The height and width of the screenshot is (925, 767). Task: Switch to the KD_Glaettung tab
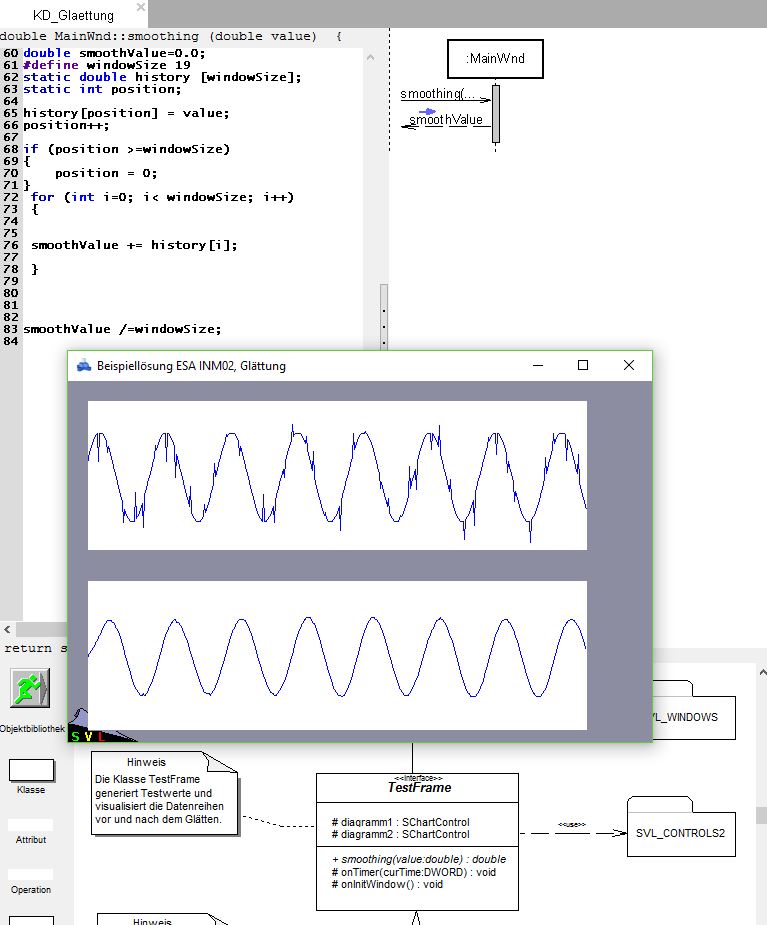pos(73,15)
